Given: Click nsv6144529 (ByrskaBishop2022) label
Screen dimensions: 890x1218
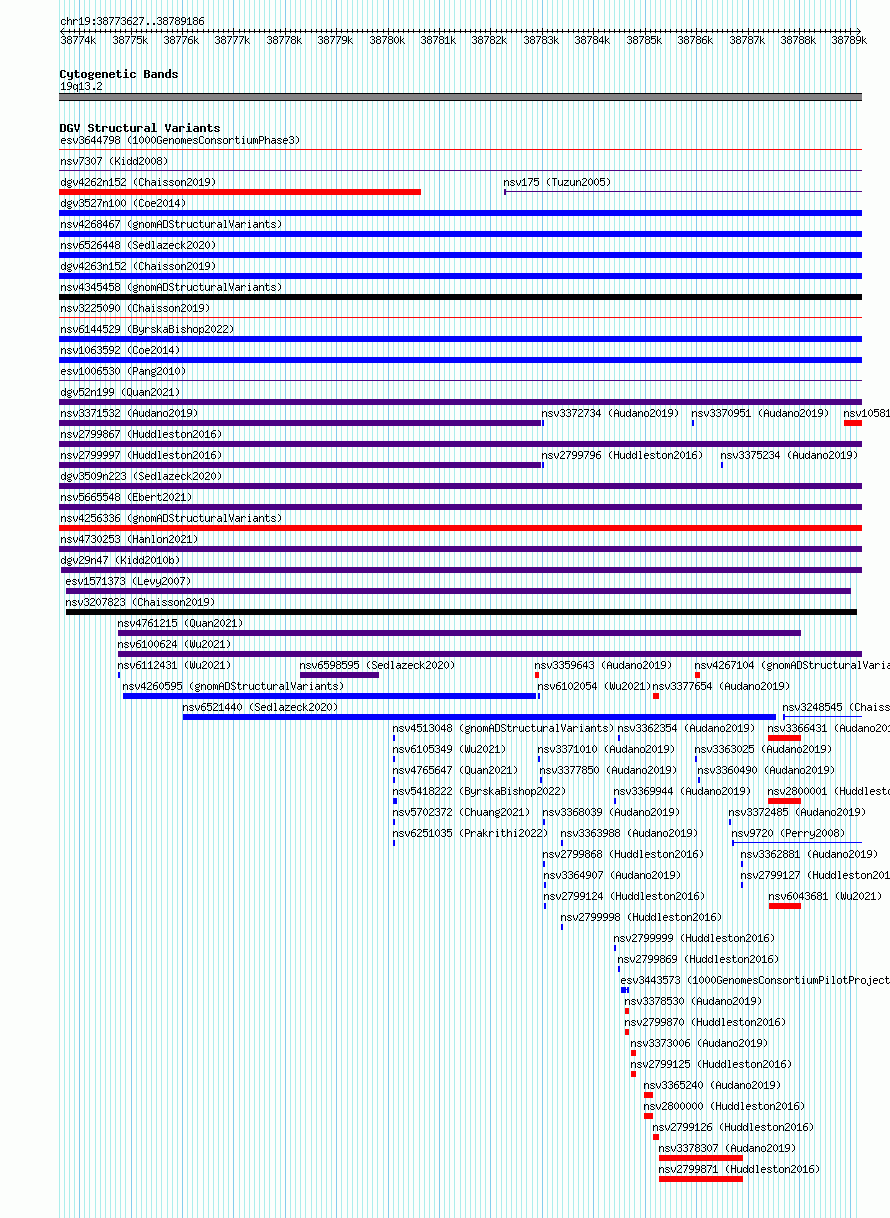Looking at the screenshot, I should (x=147, y=329).
